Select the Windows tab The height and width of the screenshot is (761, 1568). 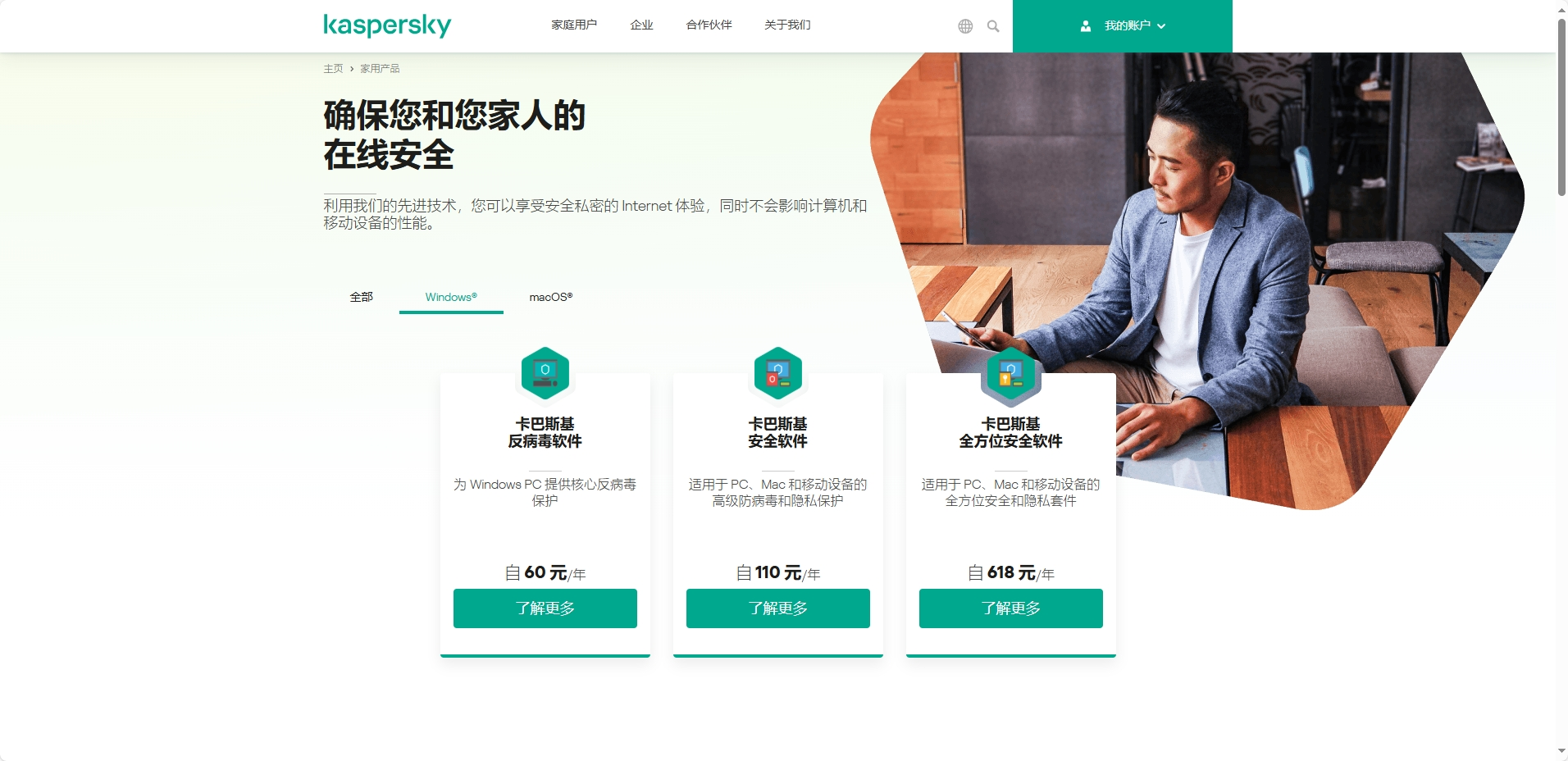pyautogui.click(x=451, y=297)
